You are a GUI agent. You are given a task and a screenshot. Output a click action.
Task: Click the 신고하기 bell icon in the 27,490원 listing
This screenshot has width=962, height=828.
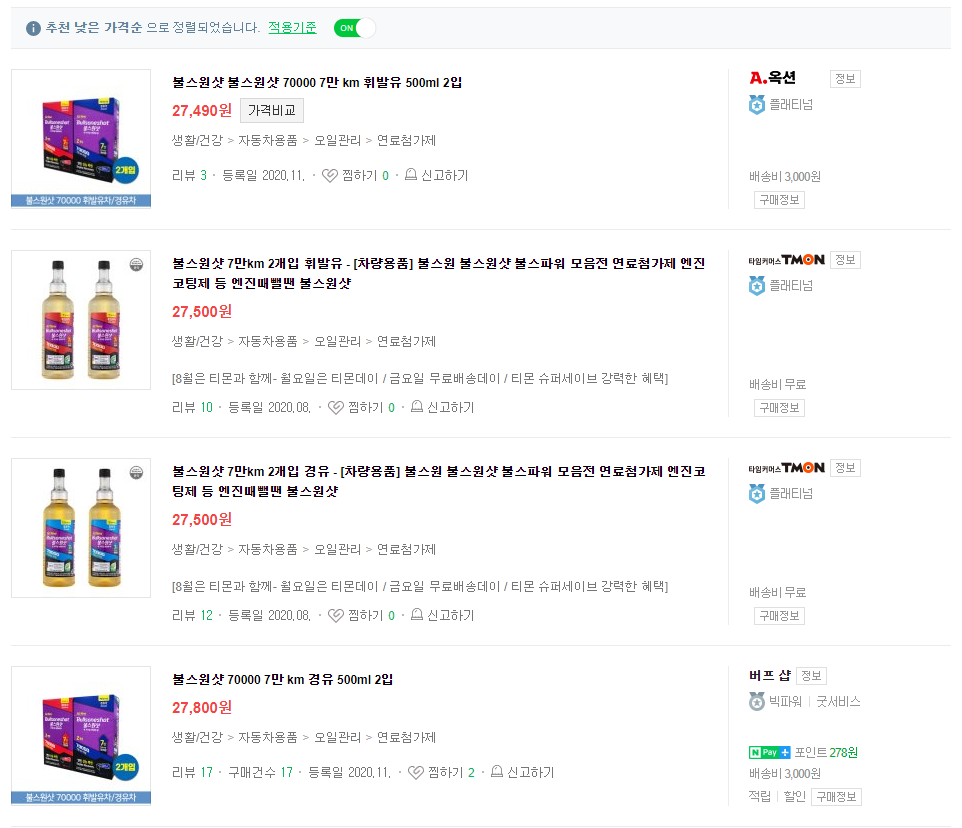coord(411,175)
